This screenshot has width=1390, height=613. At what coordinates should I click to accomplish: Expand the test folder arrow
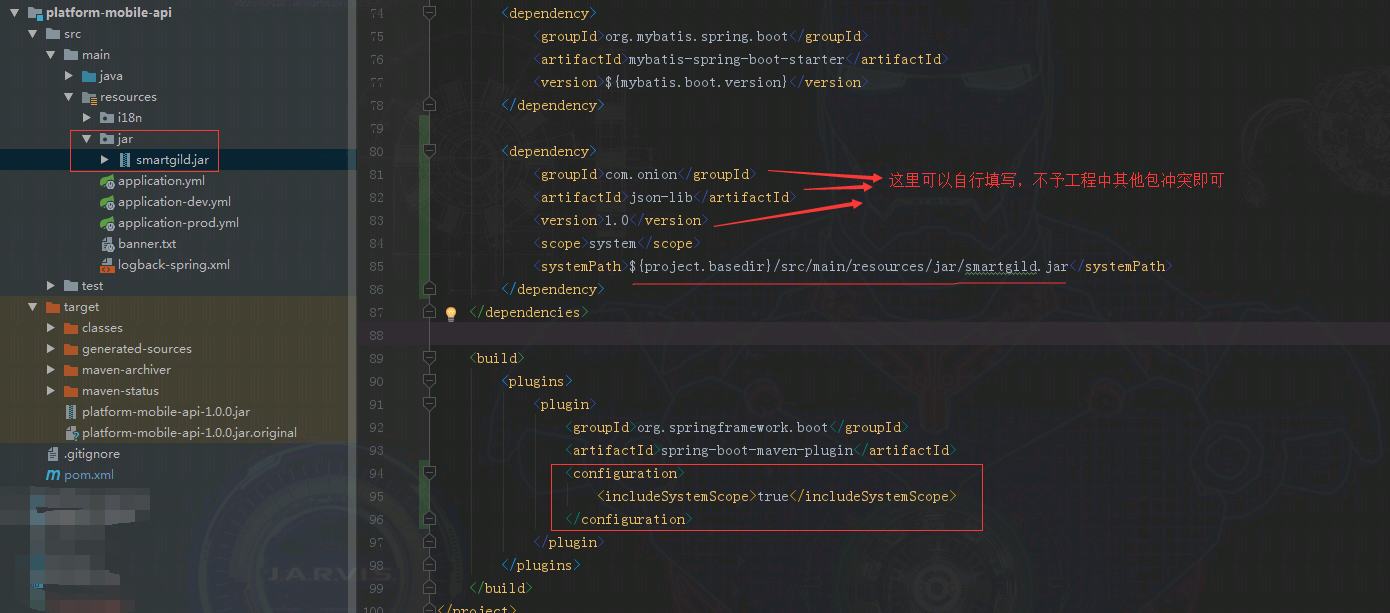[x=51, y=286]
